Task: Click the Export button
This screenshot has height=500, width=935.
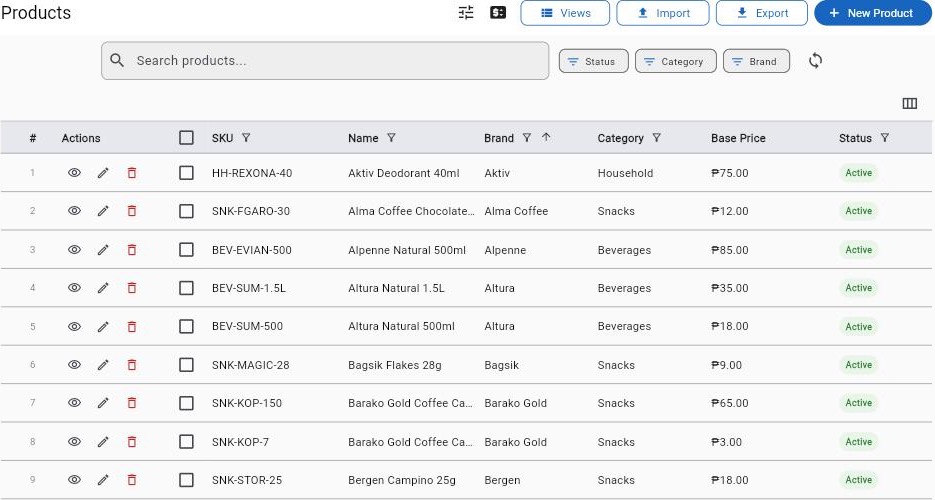Action: (x=762, y=13)
